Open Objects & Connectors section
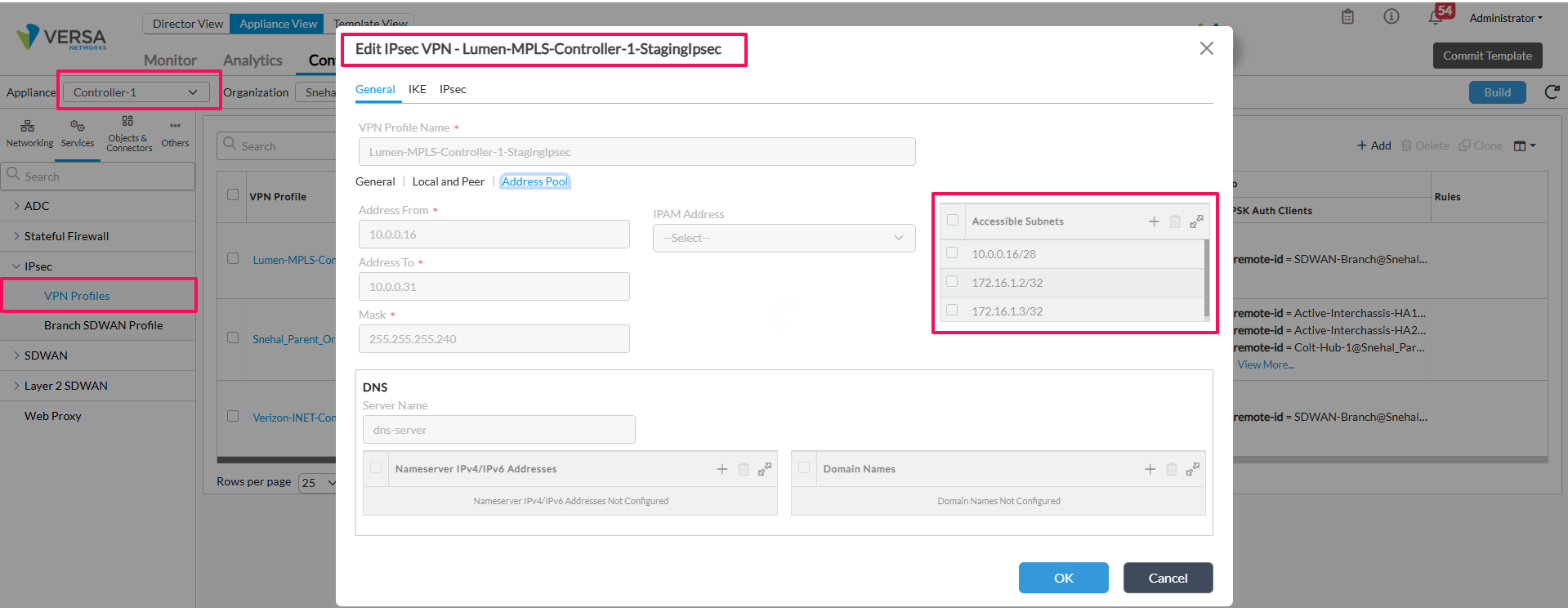Viewport: 1568px width, 608px height. [x=129, y=134]
